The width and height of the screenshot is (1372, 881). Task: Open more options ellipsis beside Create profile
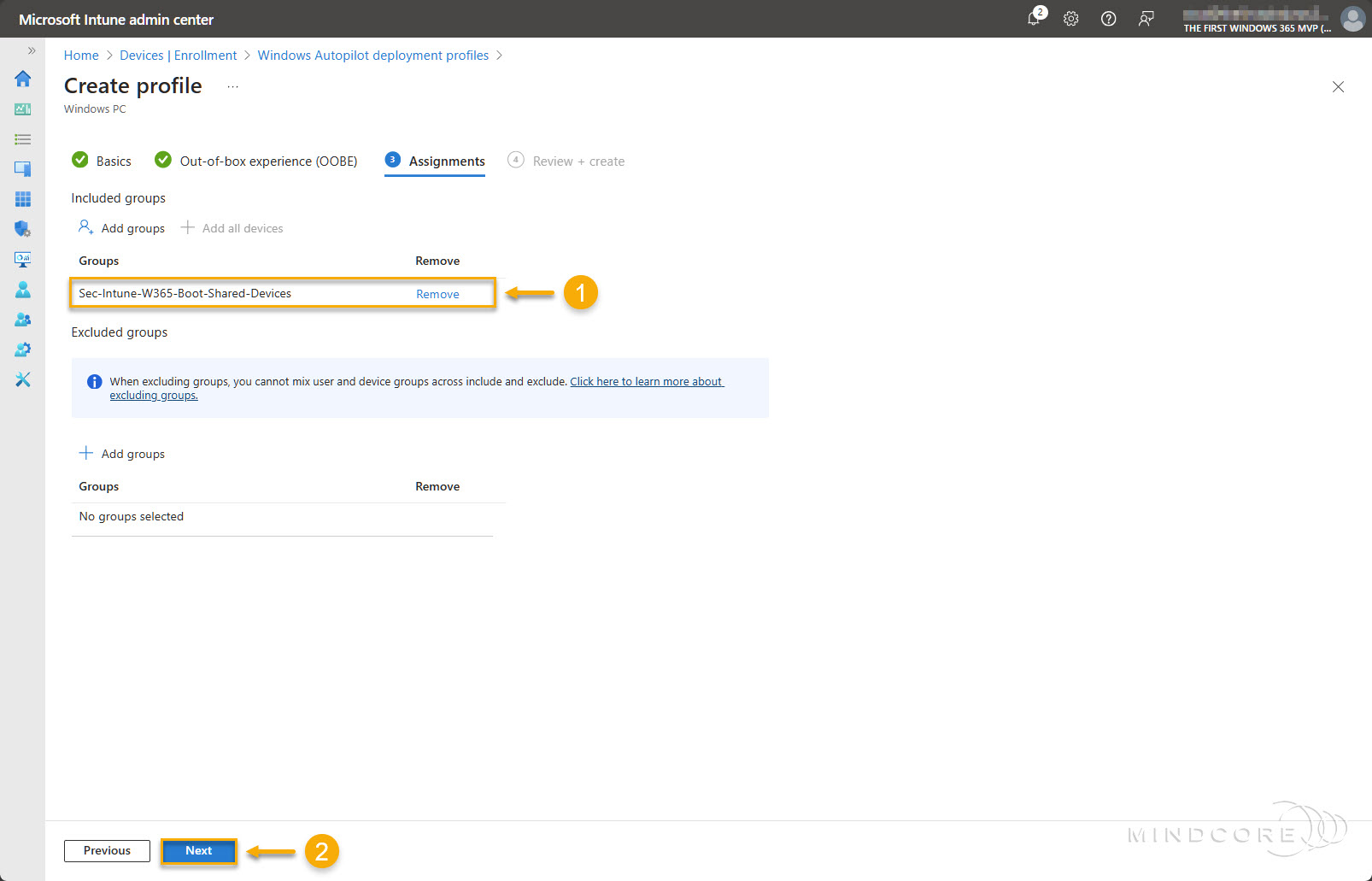point(233,86)
